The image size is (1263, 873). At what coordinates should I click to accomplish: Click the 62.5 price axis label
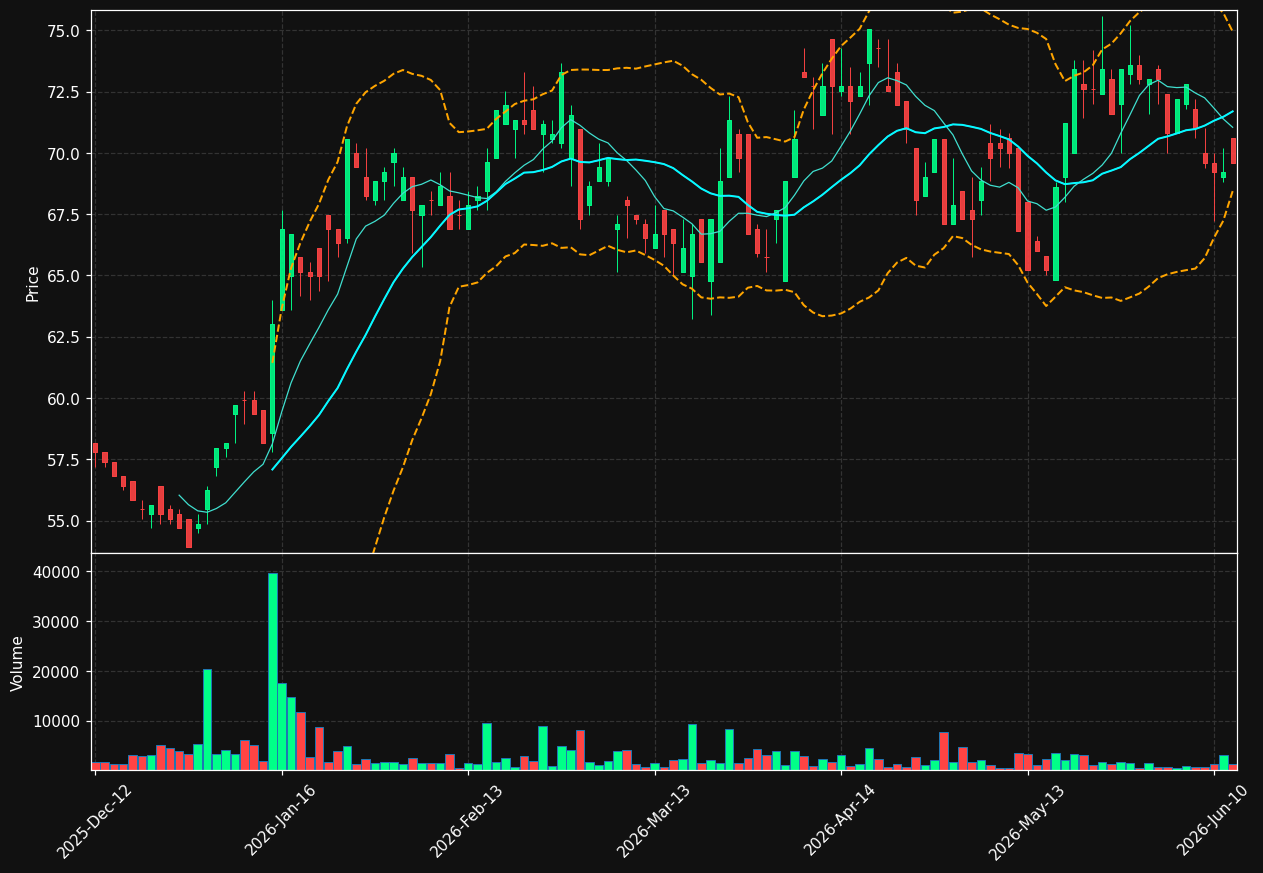click(63, 338)
